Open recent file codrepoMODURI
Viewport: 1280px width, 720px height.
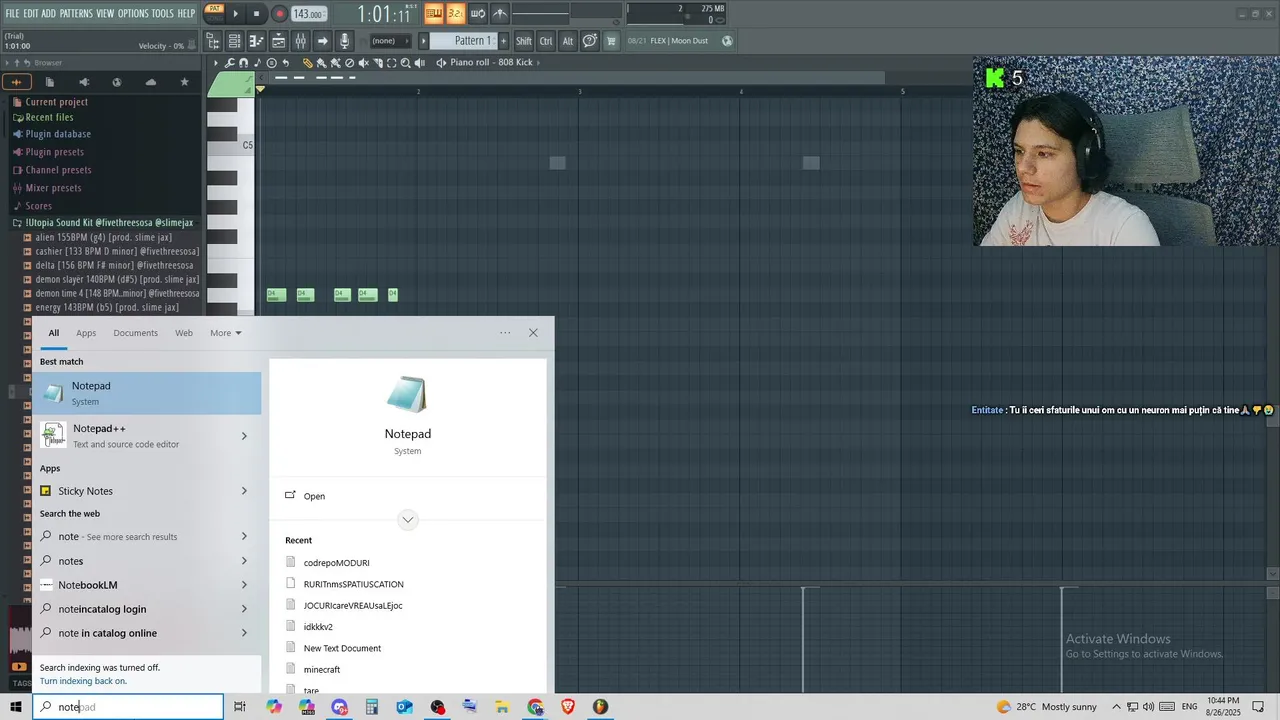pos(336,563)
